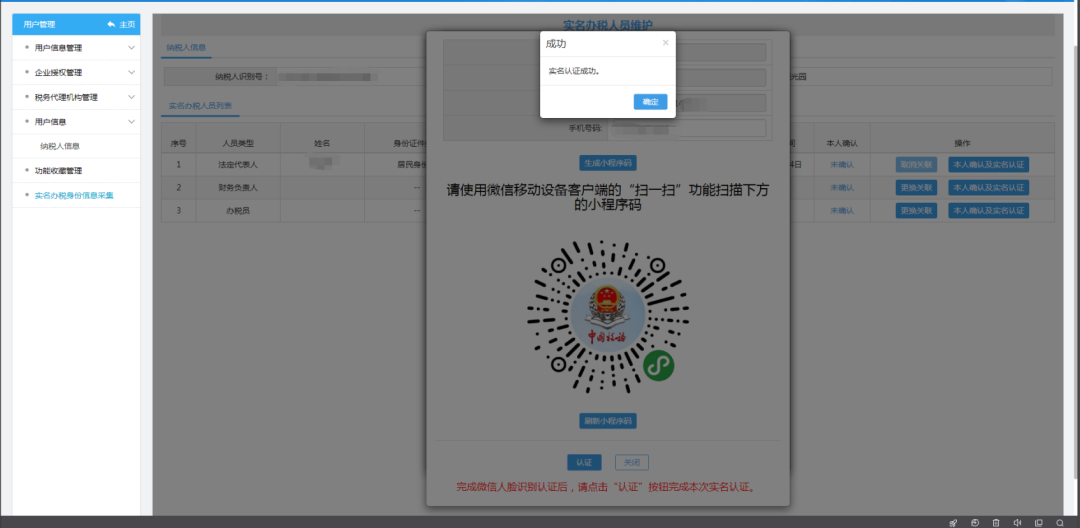Open the 实名办税身份信息采集 menu item
Image resolution: width=1080 pixels, height=528 pixels.
tap(76, 196)
